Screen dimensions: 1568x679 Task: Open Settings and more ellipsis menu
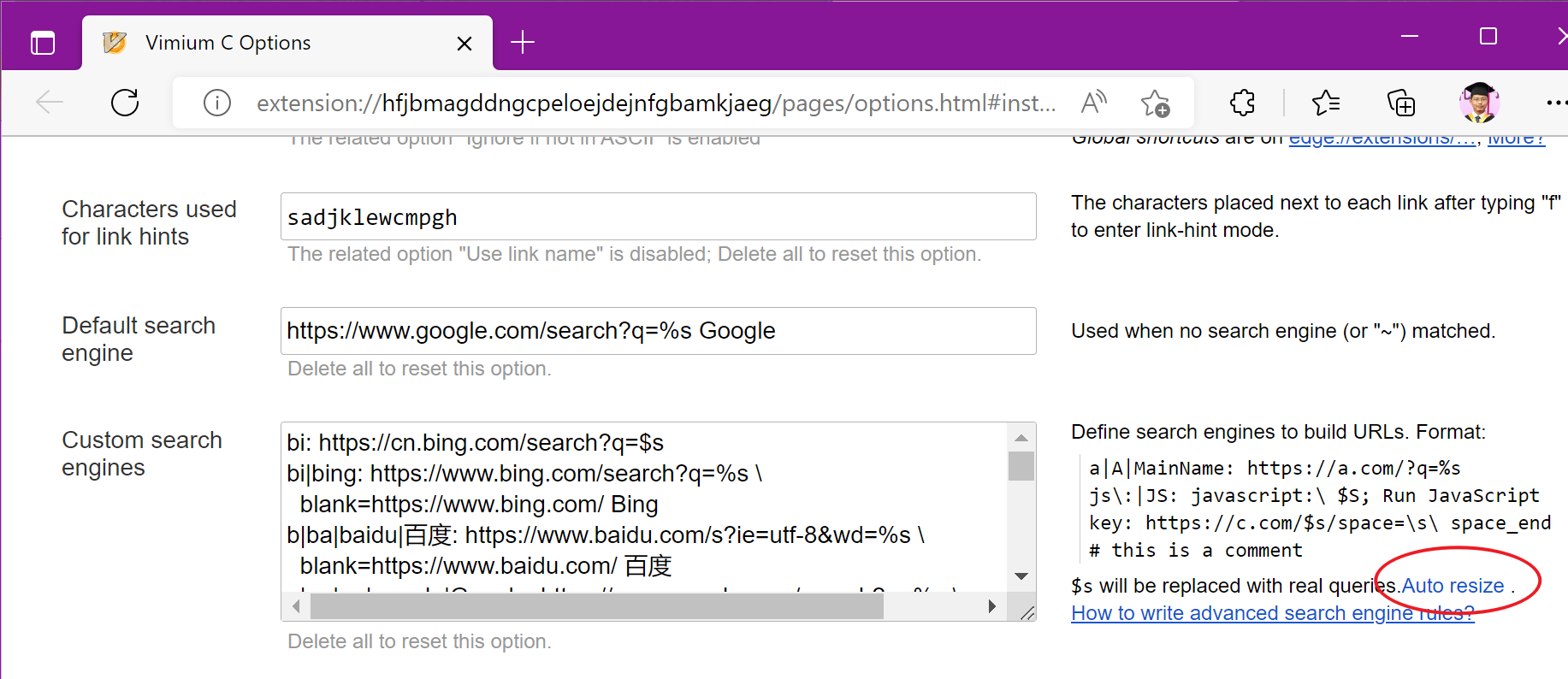(x=1557, y=103)
